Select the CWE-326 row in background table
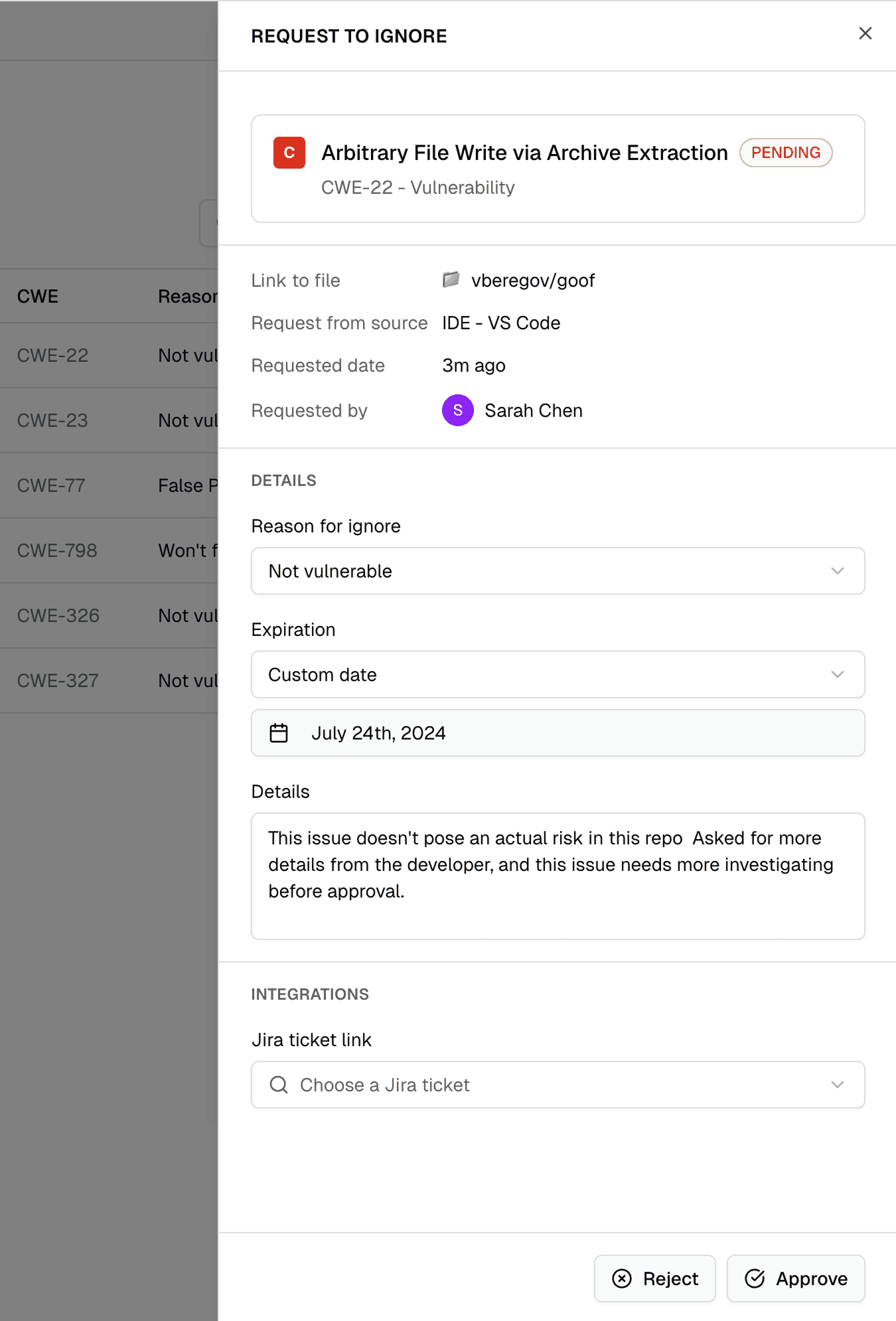896x1321 pixels. click(x=109, y=616)
